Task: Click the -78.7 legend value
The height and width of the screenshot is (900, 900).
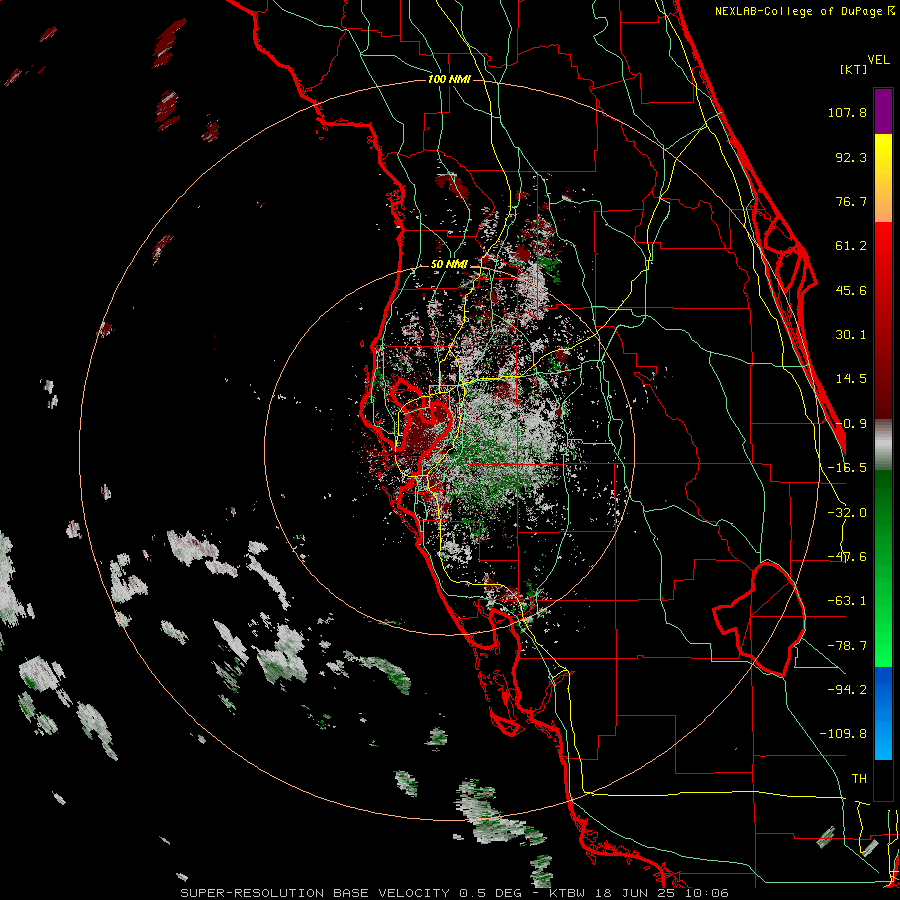Action: tap(847, 646)
